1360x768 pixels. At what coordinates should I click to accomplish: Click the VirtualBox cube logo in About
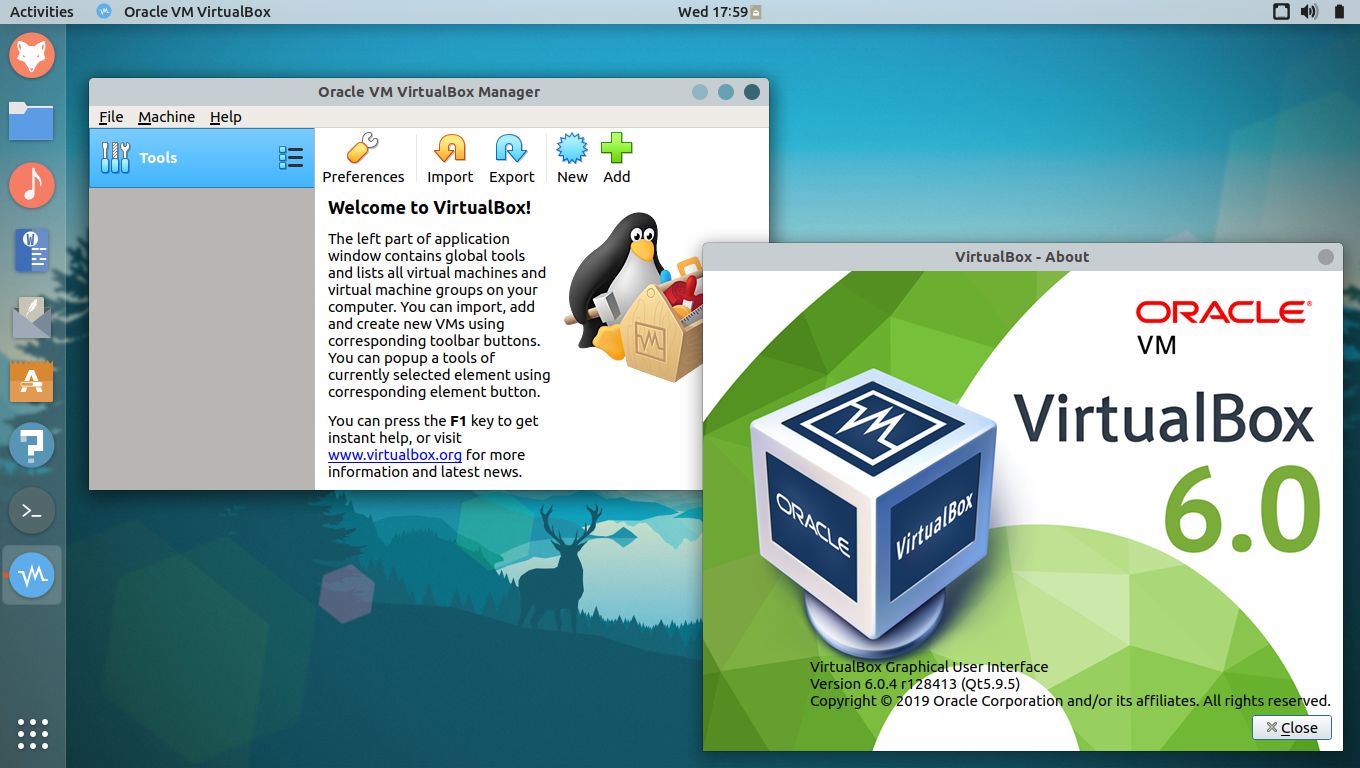coord(875,515)
